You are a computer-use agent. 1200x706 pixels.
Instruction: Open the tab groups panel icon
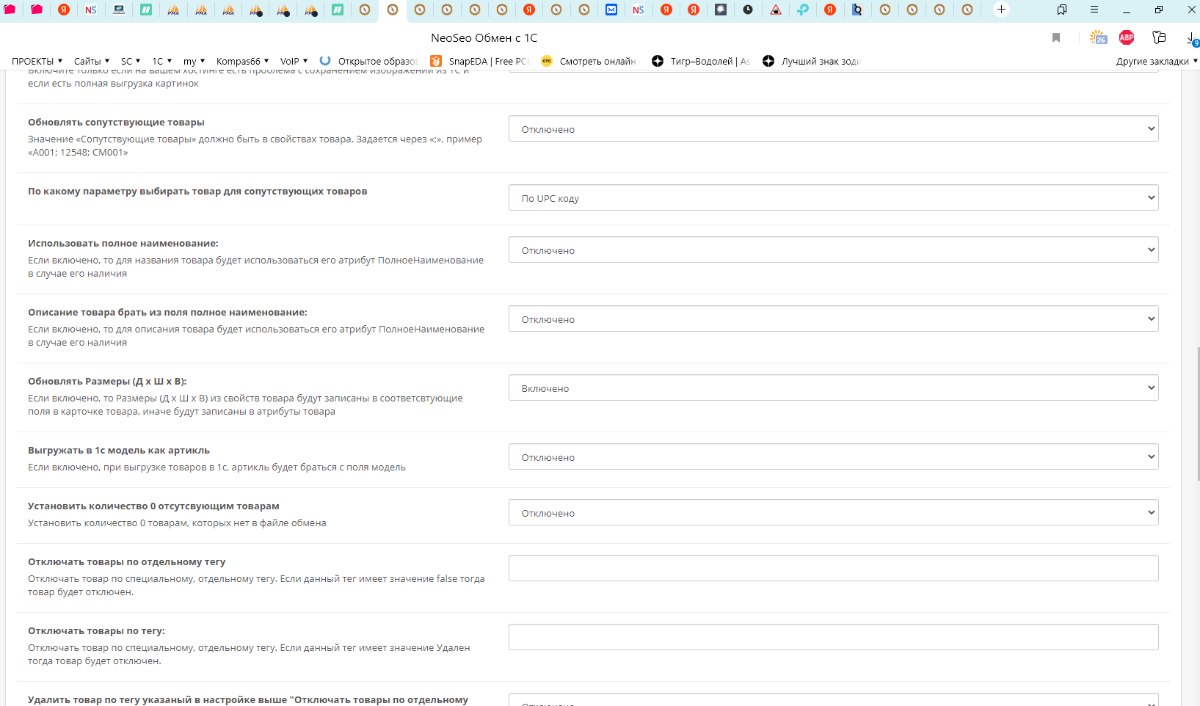[x=1062, y=10]
